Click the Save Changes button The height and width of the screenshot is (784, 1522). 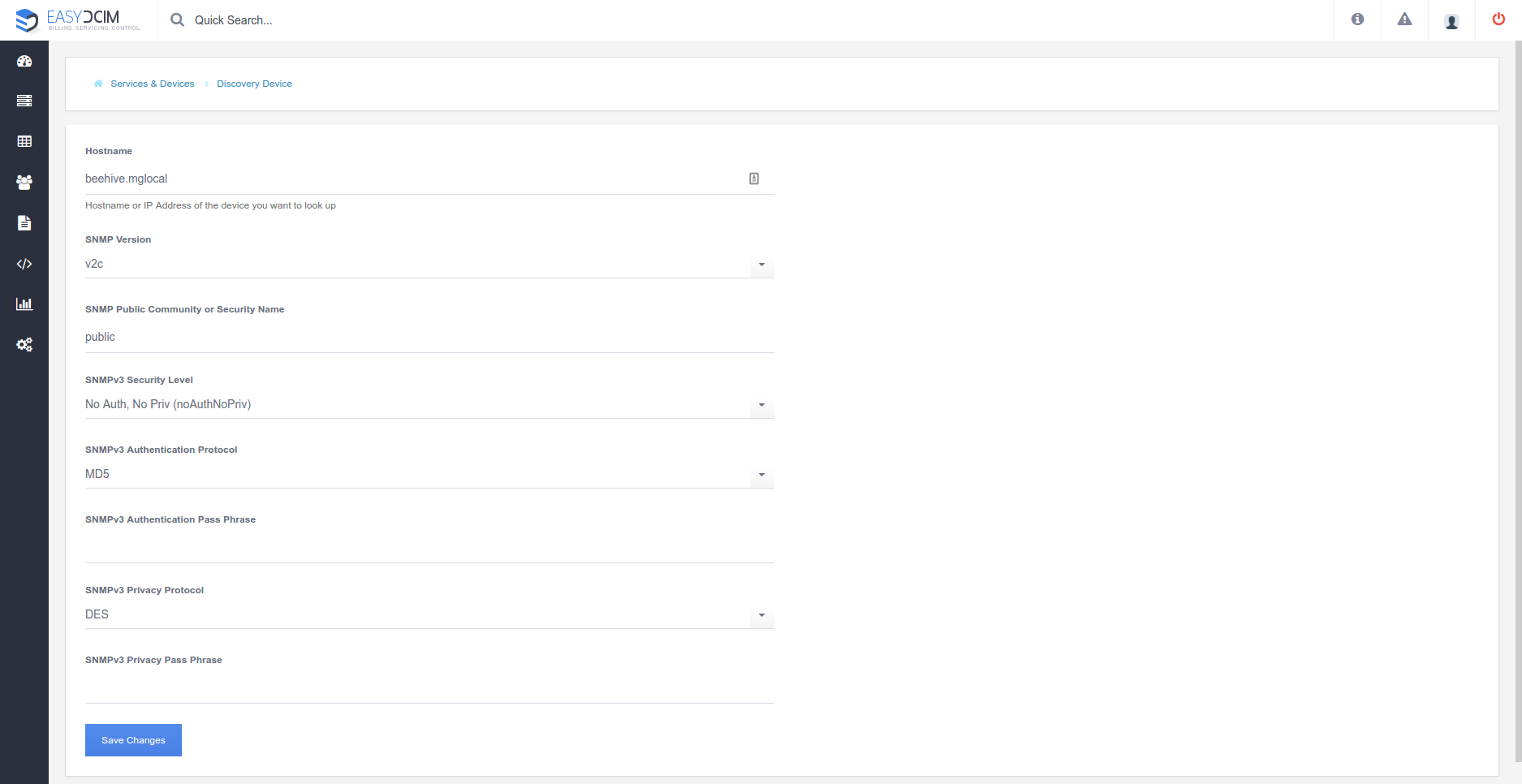(x=133, y=740)
